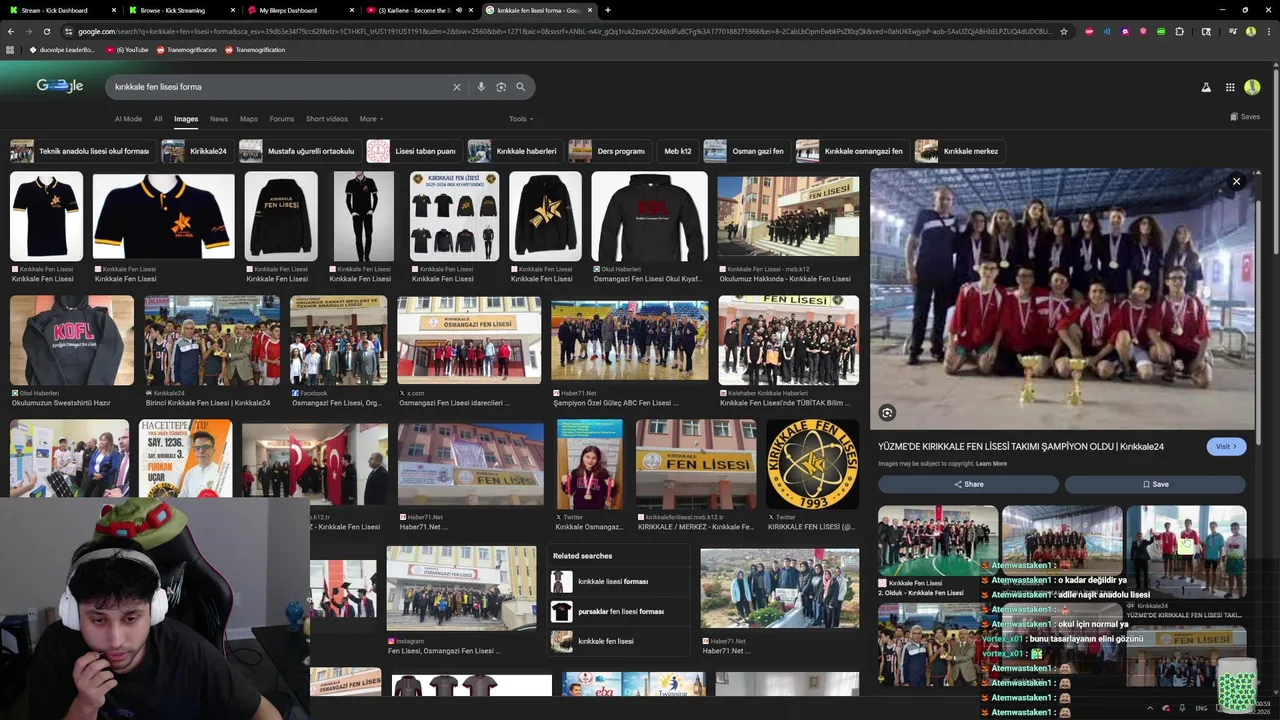Open Chrome three-dot menu

pos(1268,31)
